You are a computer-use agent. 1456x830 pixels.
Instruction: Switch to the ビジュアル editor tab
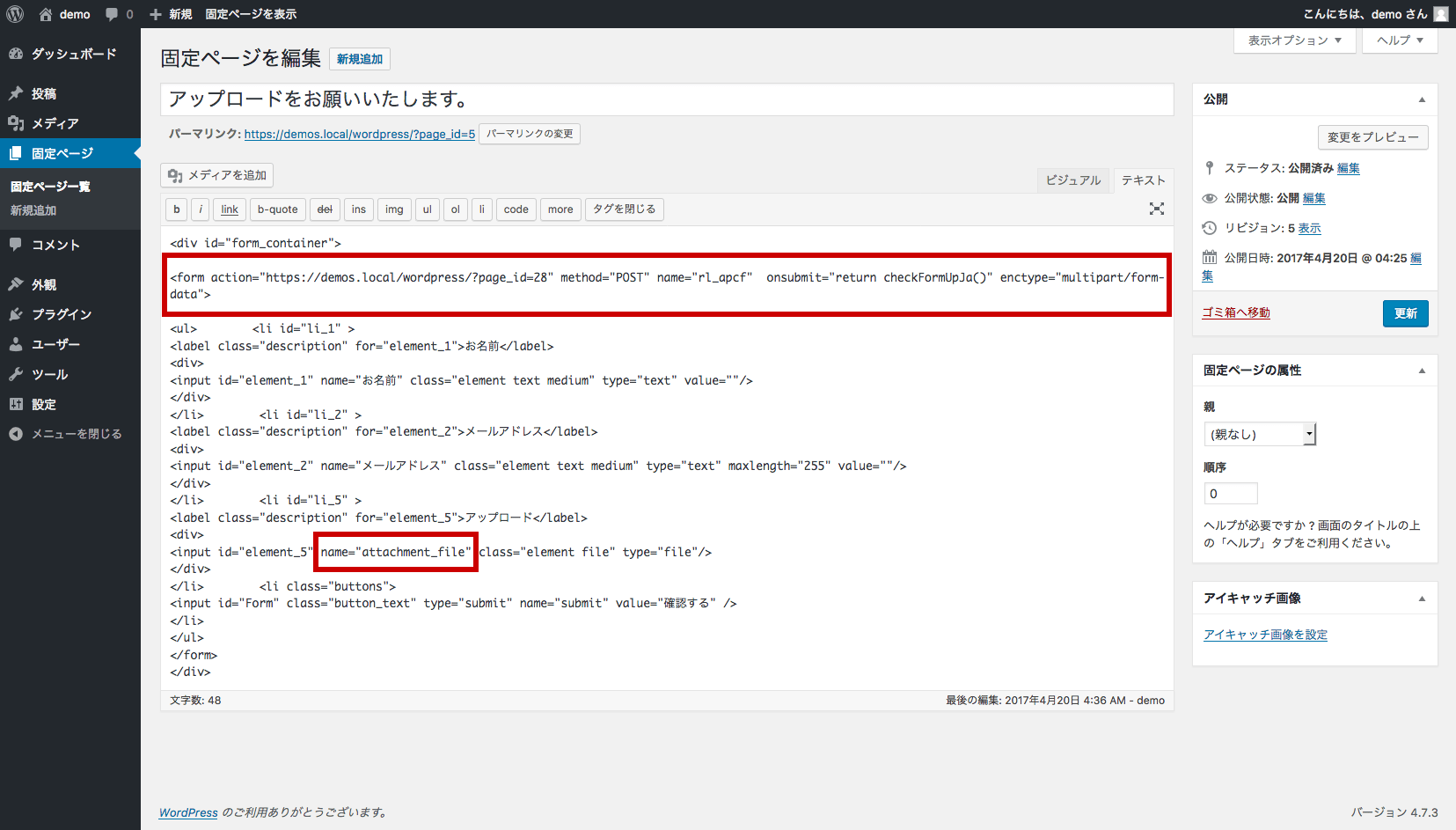click(1073, 180)
